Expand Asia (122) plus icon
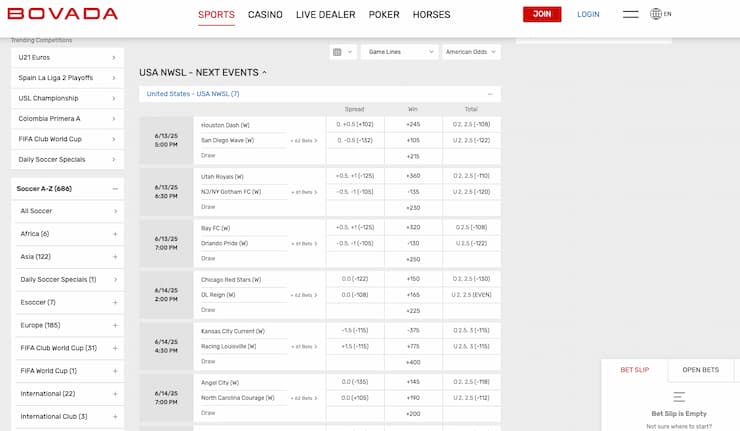 [x=115, y=257]
